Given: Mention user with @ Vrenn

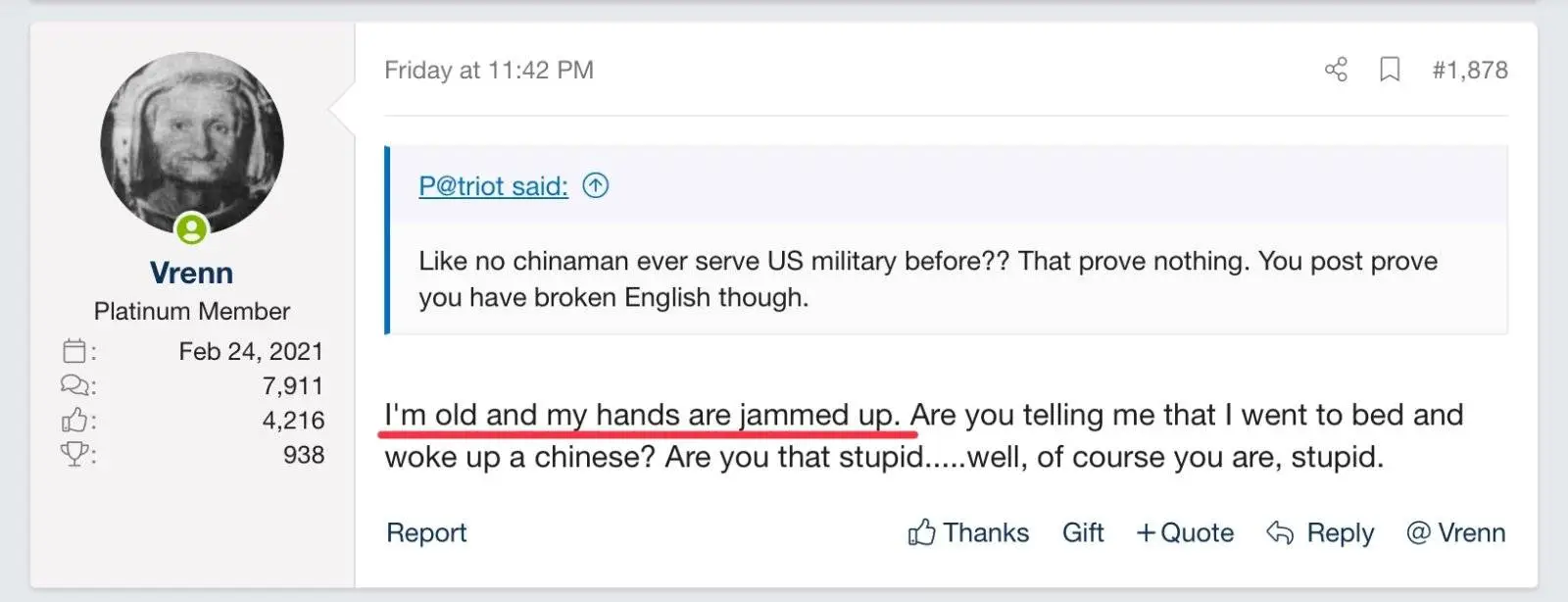Looking at the screenshot, I should (x=1455, y=532).
